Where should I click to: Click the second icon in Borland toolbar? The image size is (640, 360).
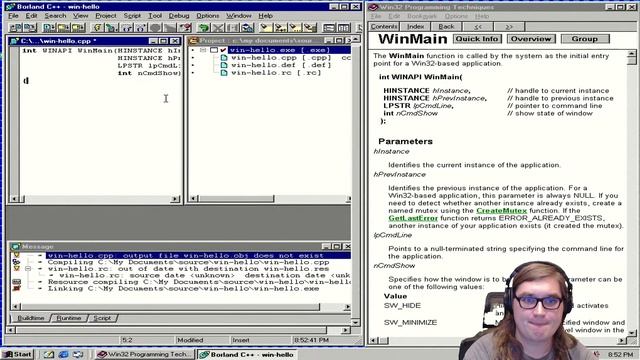pos(30,28)
